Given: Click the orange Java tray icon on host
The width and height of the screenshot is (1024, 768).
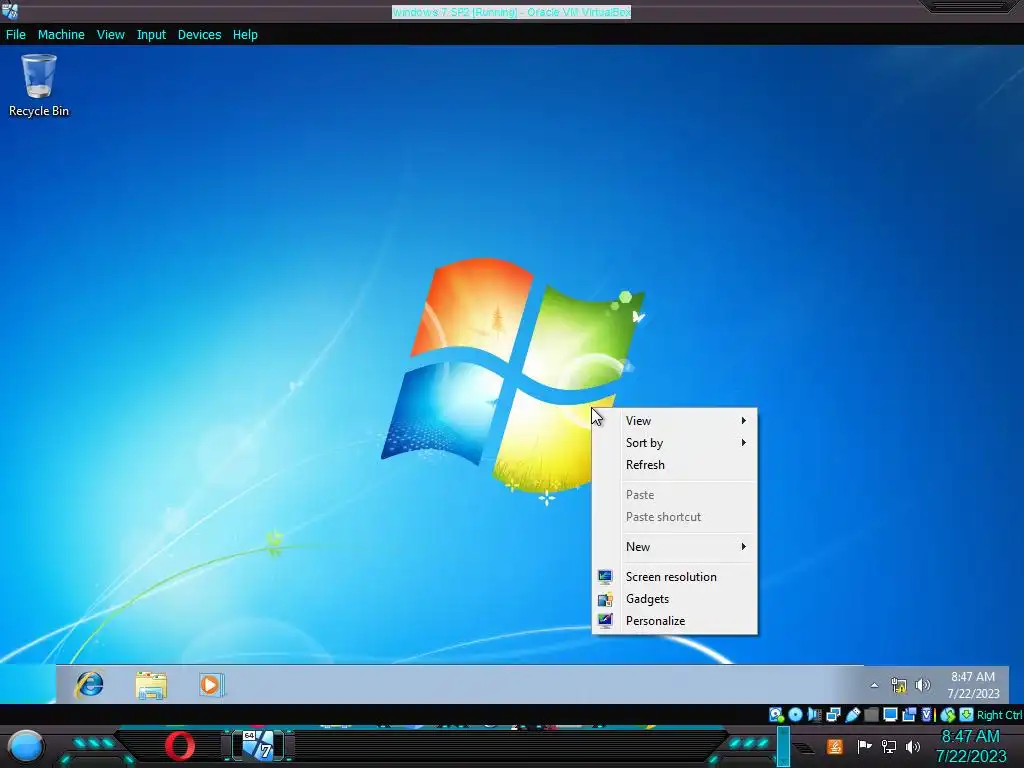Looking at the screenshot, I should tap(835, 746).
